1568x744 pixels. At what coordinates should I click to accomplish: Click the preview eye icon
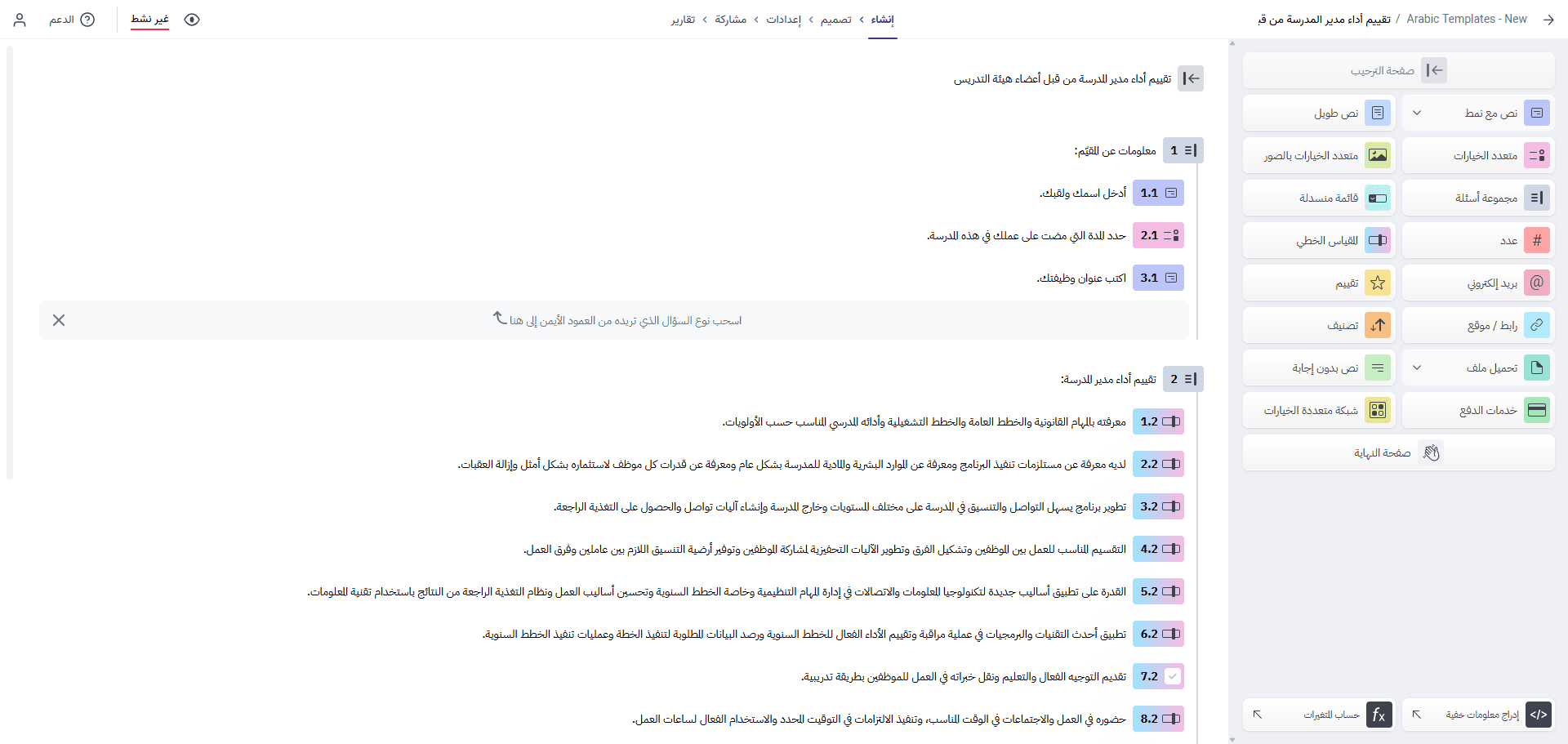pos(192,20)
